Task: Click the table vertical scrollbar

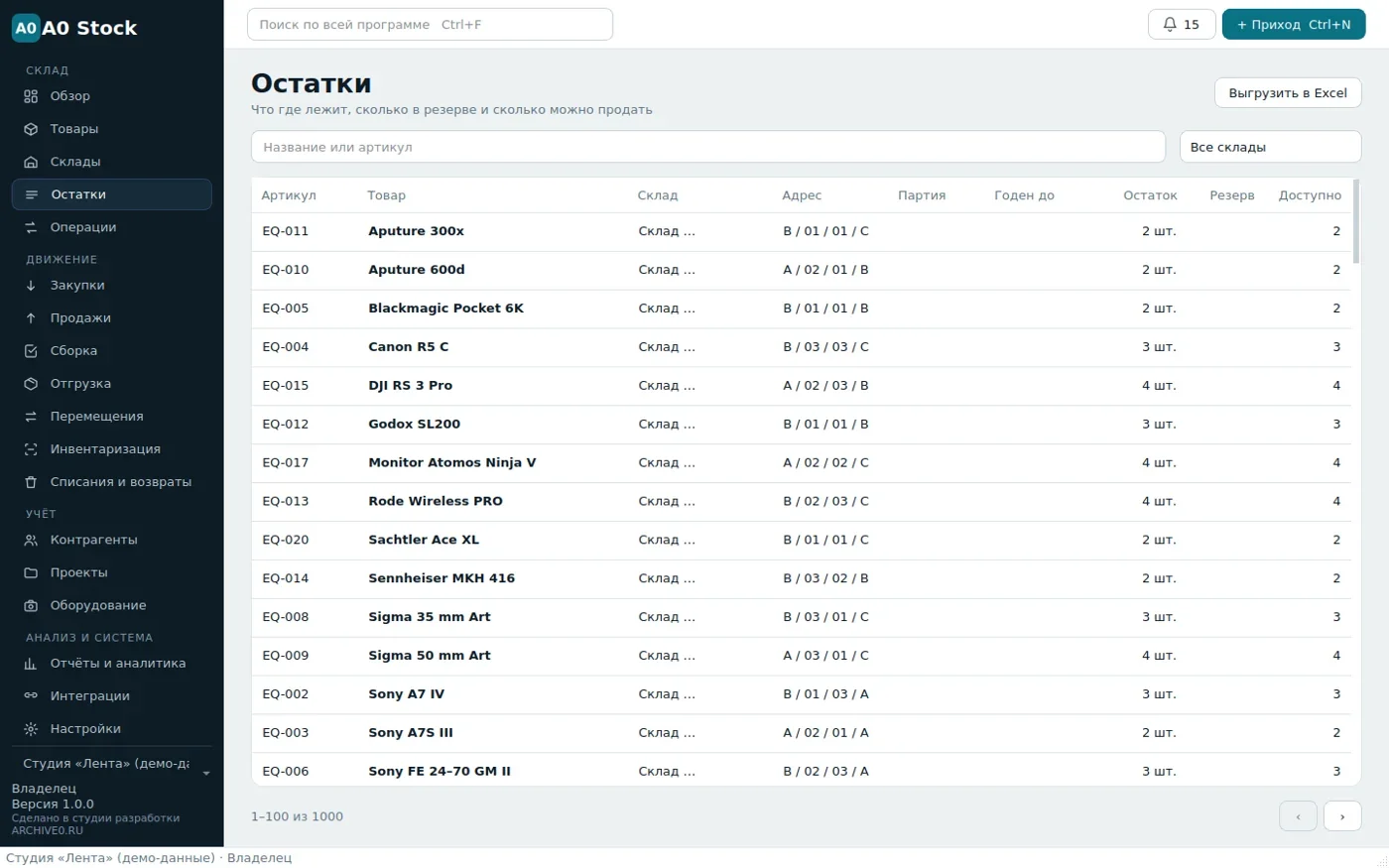Action: click(x=1356, y=222)
